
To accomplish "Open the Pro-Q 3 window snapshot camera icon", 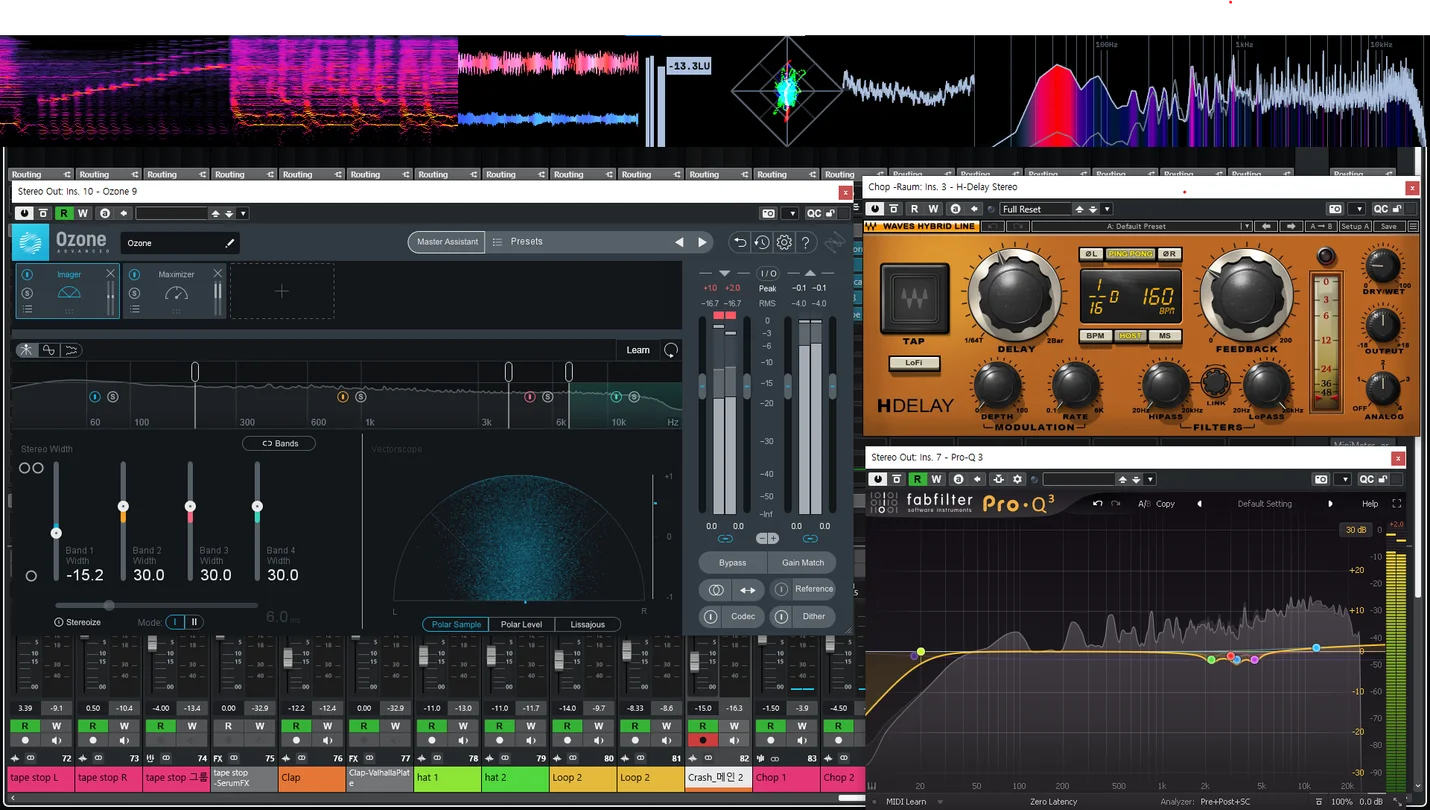I will [x=1321, y=480].
